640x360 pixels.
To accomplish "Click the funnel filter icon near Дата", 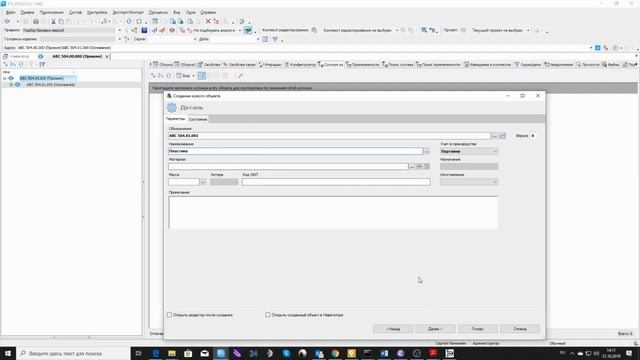I will pos(275,39).
